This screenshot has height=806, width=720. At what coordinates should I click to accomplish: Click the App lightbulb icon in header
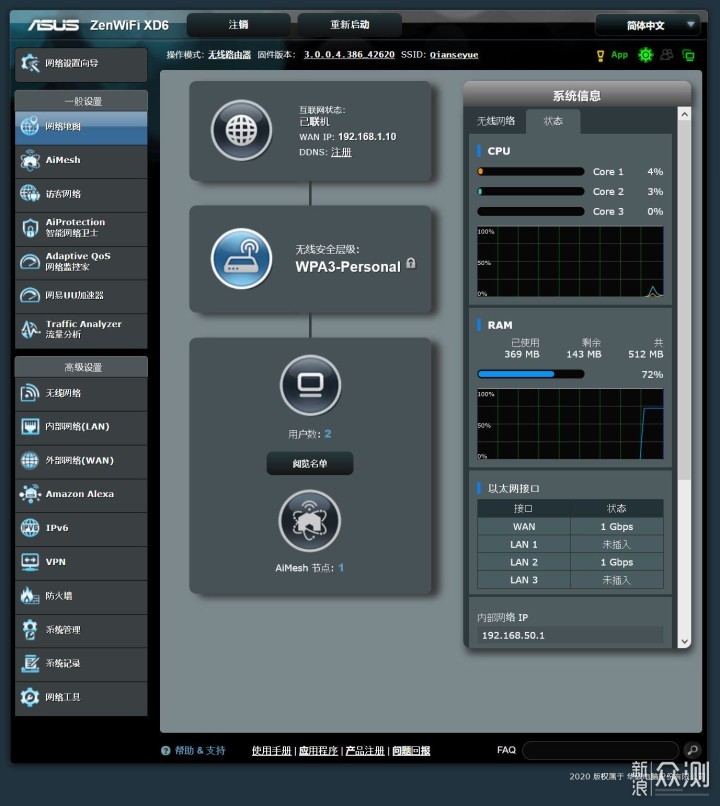coord(600,56)
